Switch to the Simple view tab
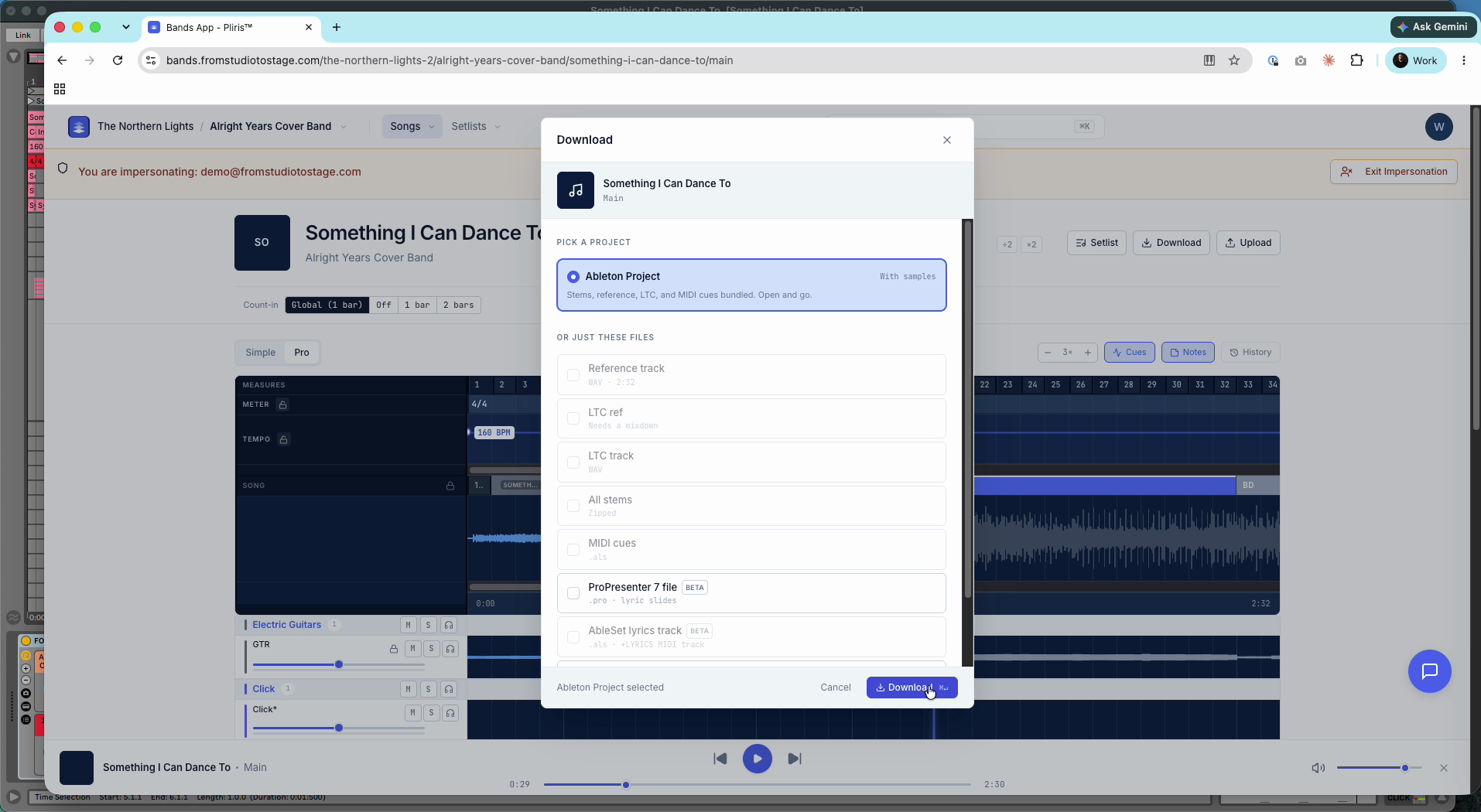Image resolution: width=1481 pixels, height=812 pixels. click(261, 353)
